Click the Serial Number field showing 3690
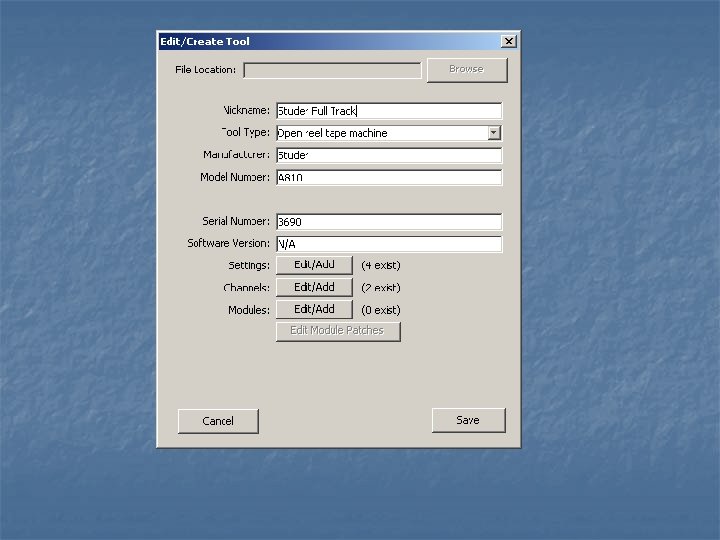This screenshot has width=720, height=540. click(389, 222)
